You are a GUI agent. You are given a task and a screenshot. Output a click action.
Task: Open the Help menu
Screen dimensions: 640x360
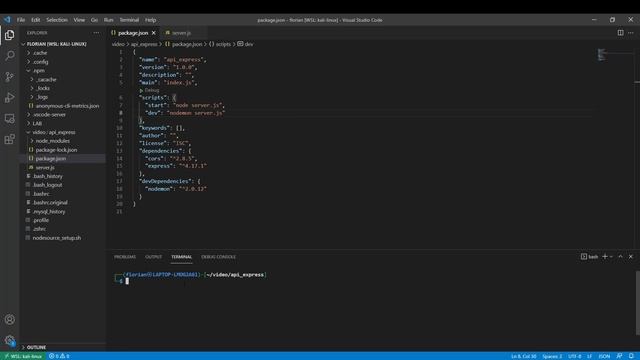coord(150,20)
